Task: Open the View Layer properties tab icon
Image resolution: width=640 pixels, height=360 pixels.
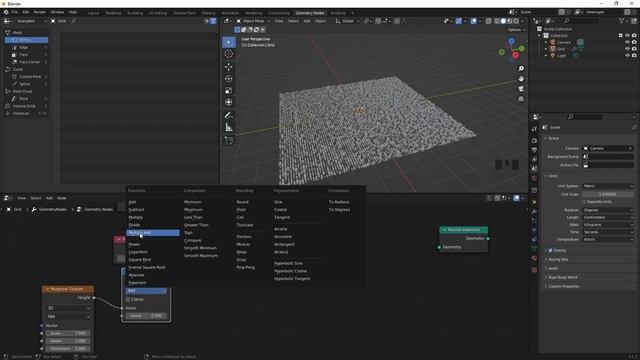Action: [534, 159]
